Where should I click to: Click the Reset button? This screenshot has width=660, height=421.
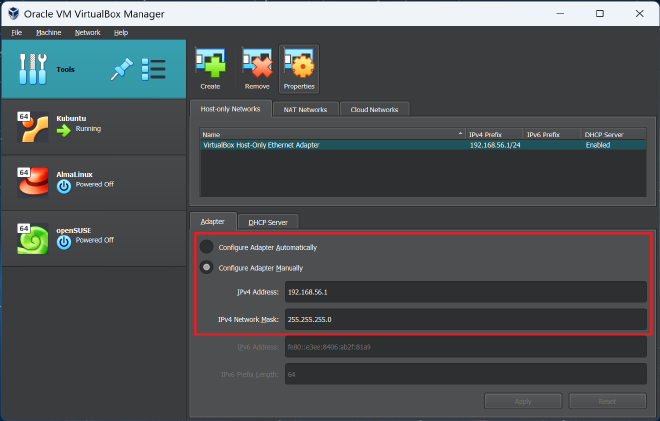[607, 401]
